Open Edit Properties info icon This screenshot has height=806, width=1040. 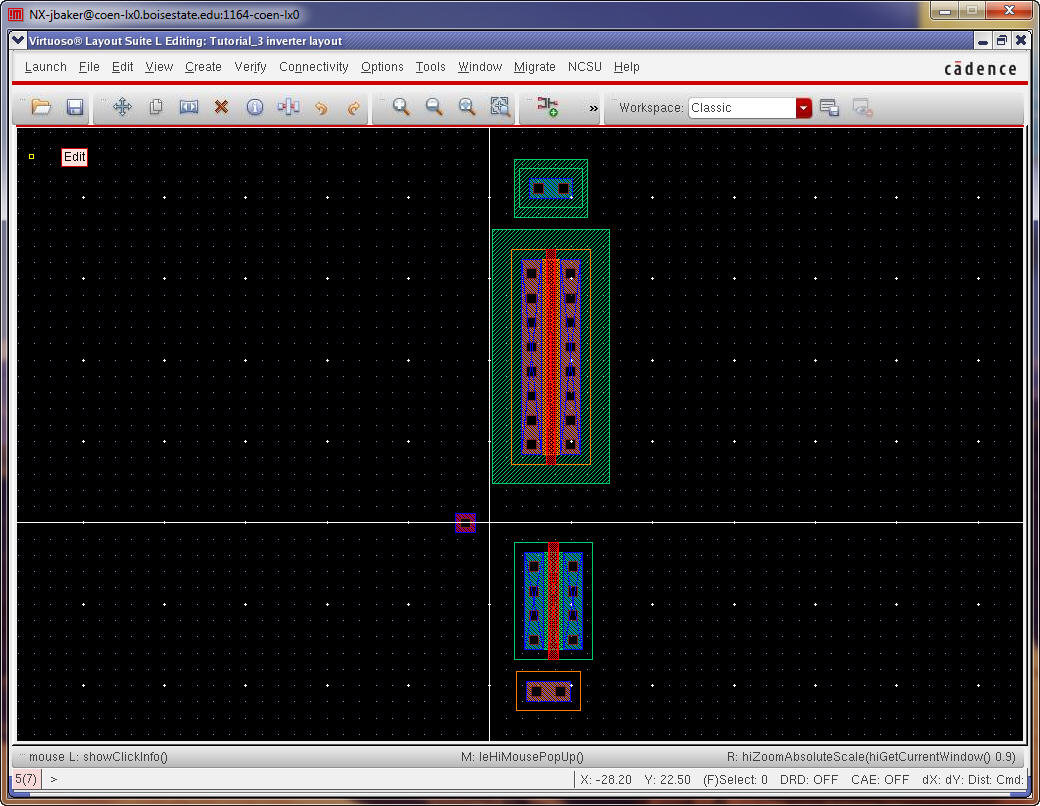pos(255,107)
